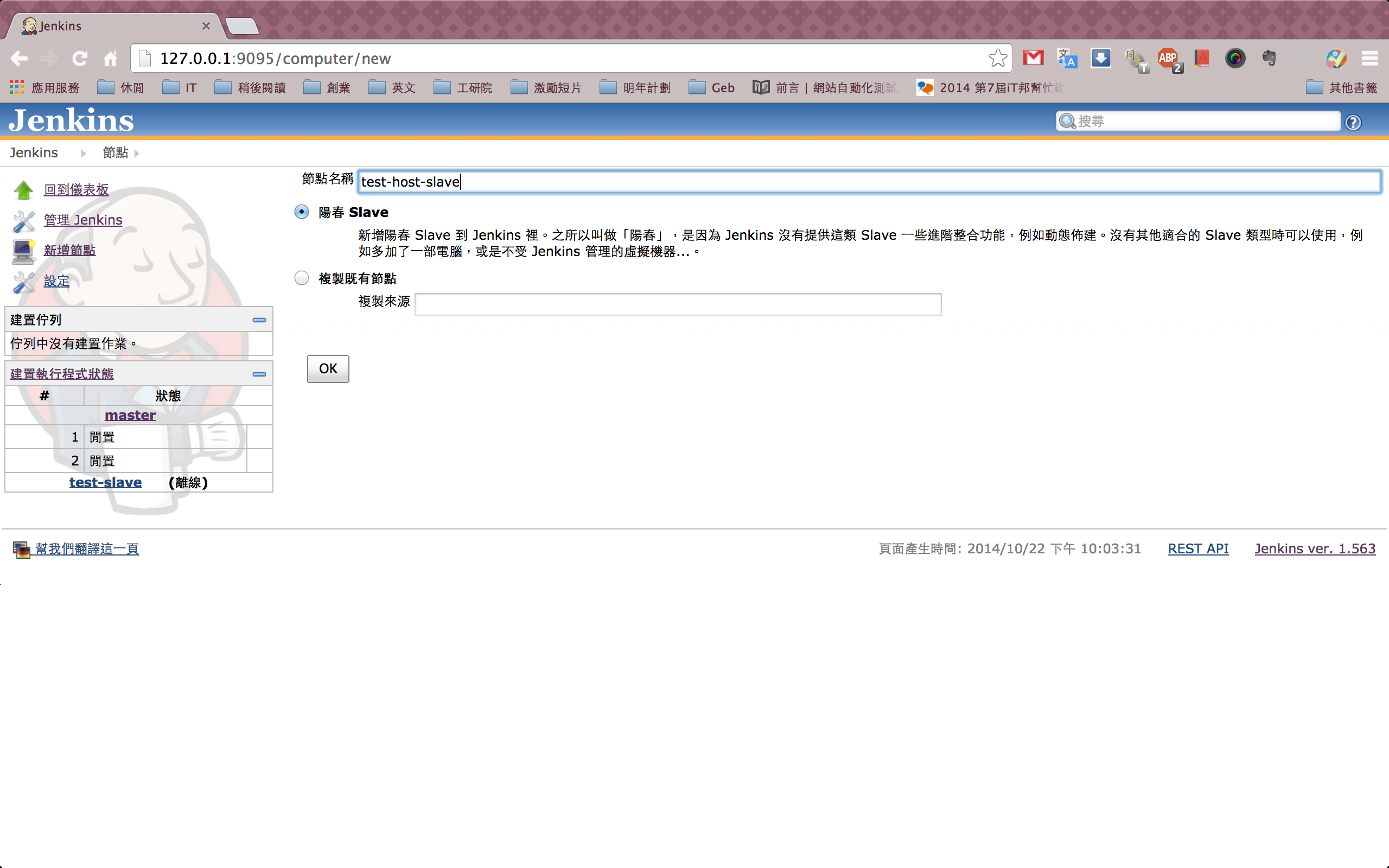Open the Jenkins ver. 1.563 link

click(1315, 549)
